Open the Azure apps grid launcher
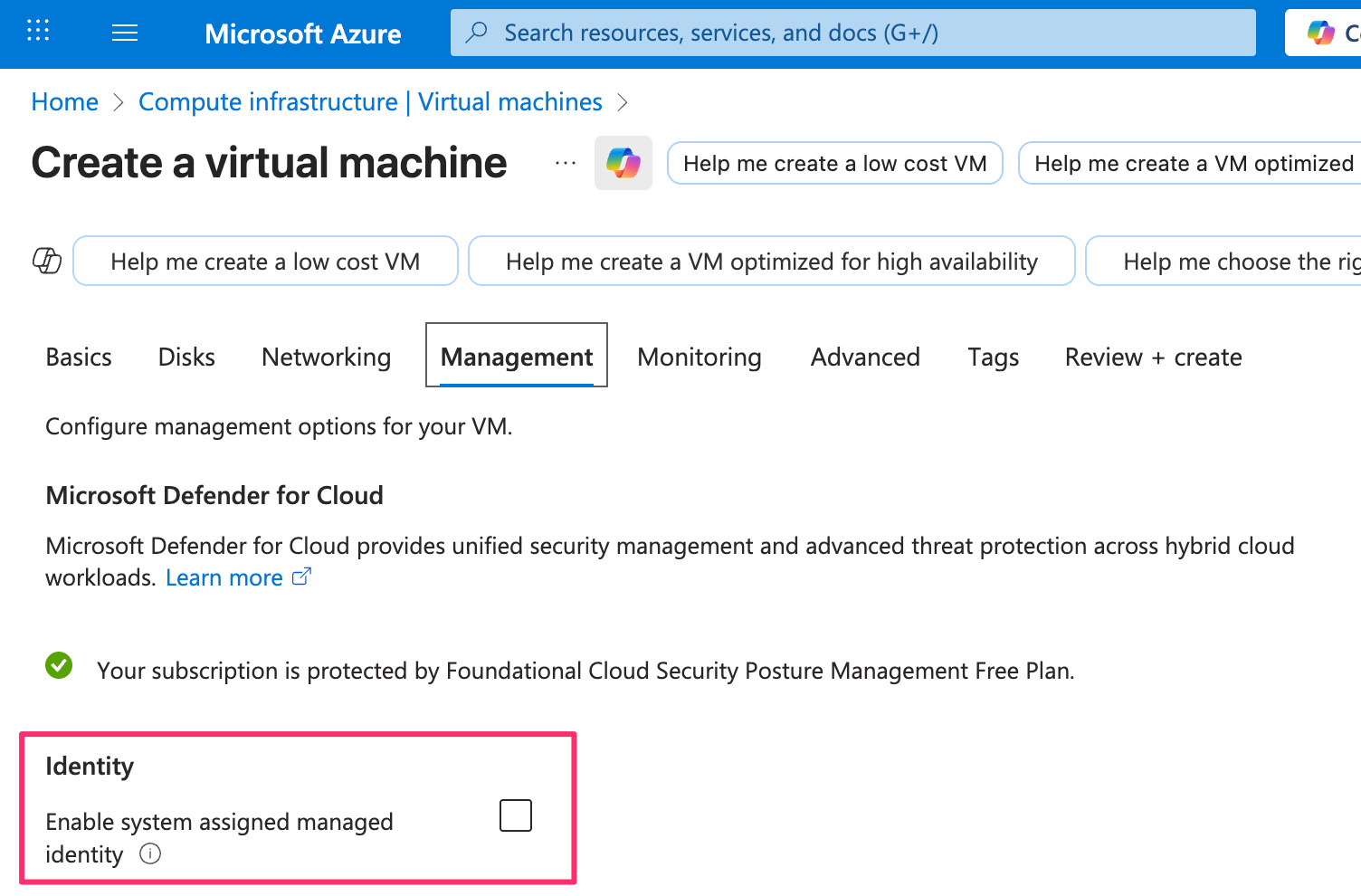 click(x=38, y=32)
